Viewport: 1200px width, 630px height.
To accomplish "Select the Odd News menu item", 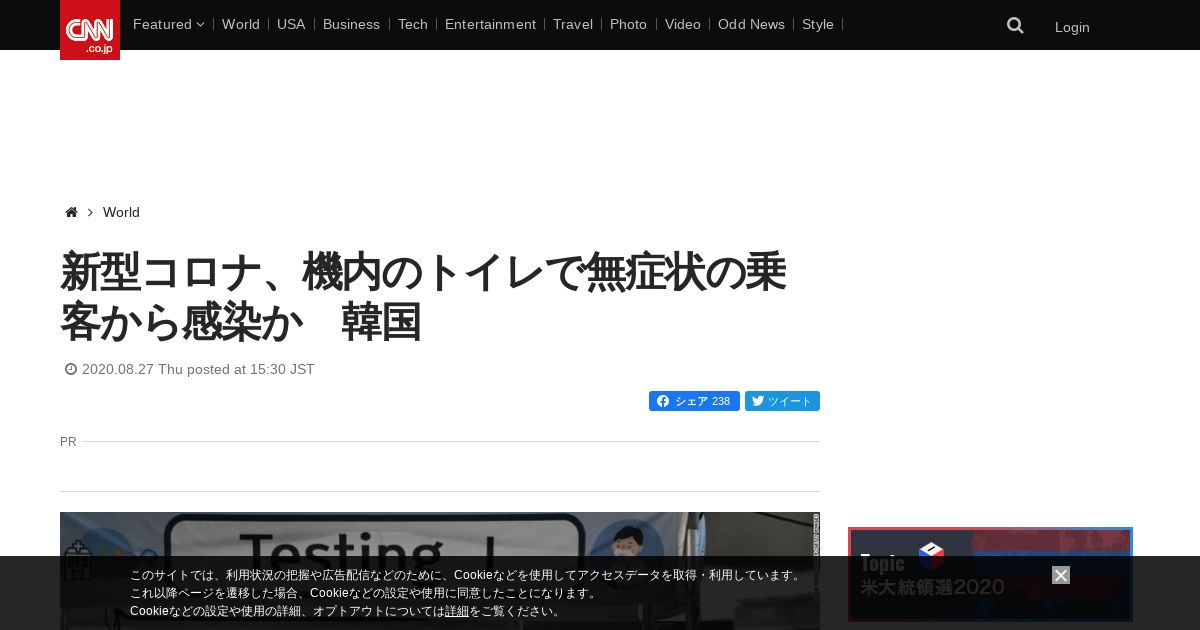I will click(751, 24).
